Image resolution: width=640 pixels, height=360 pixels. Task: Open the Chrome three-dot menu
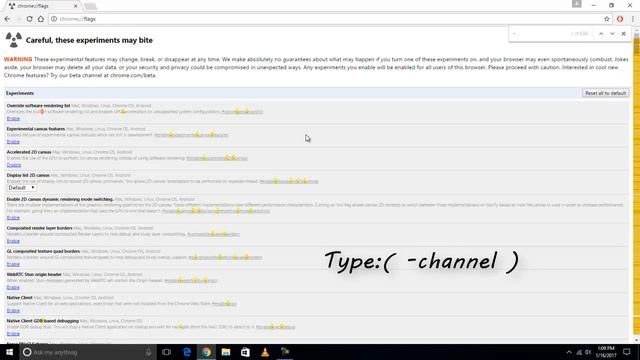pyautogui.click(x=633, y=19)
